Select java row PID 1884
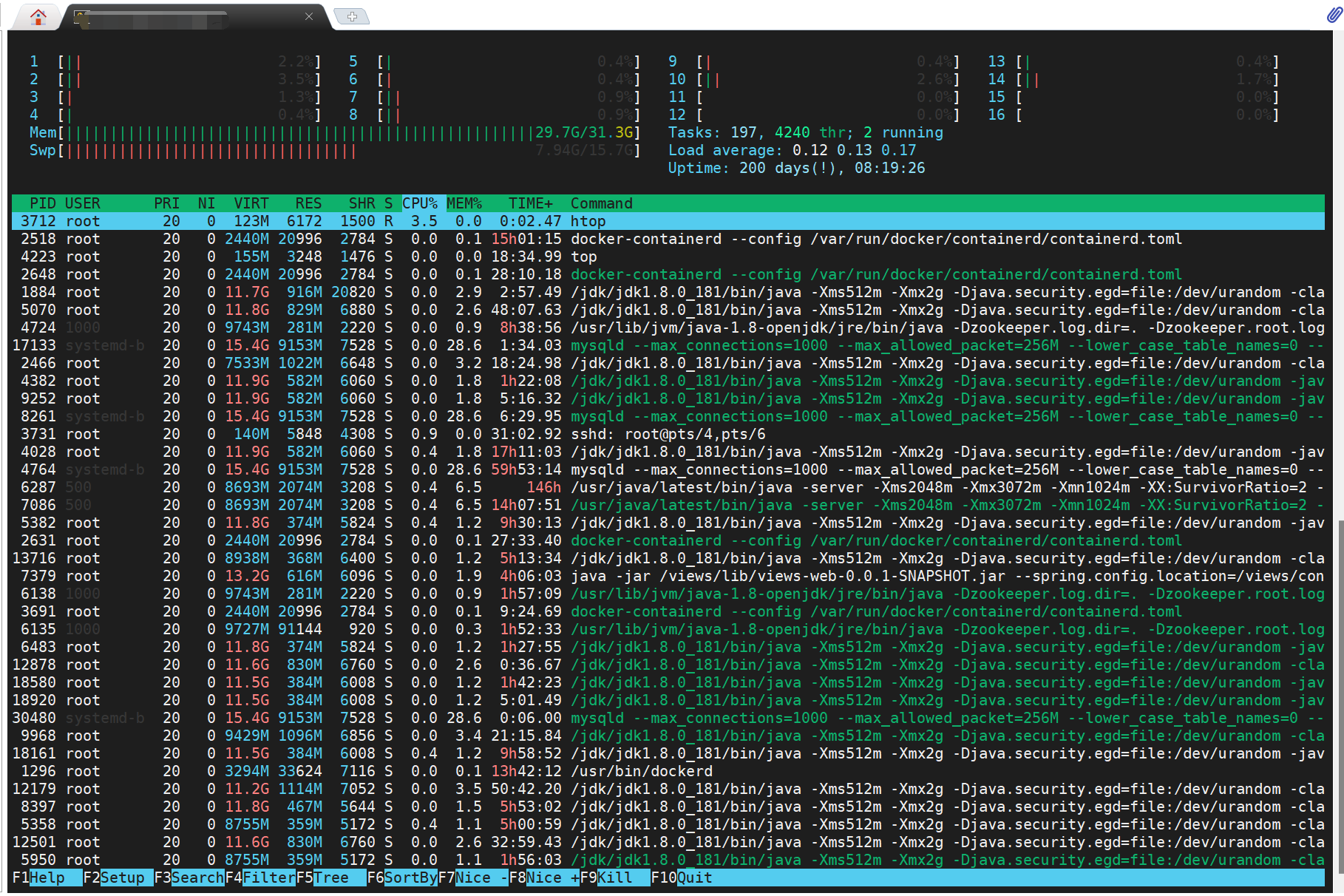 (668, 292)
